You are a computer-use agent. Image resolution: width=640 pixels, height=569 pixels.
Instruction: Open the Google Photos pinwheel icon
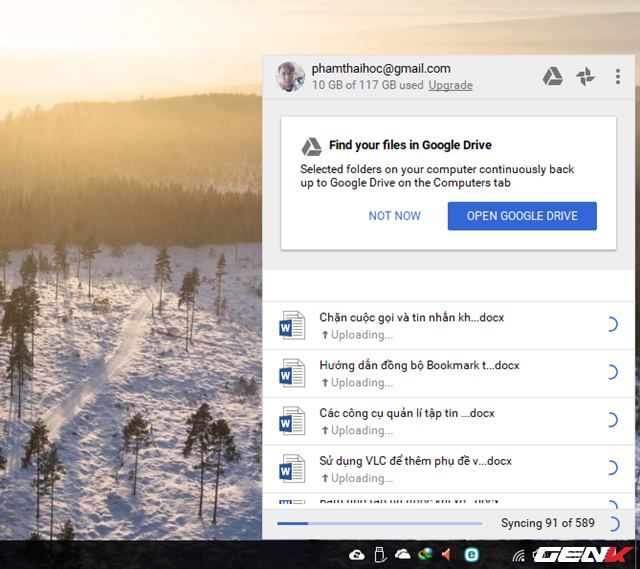click(585, 76)
